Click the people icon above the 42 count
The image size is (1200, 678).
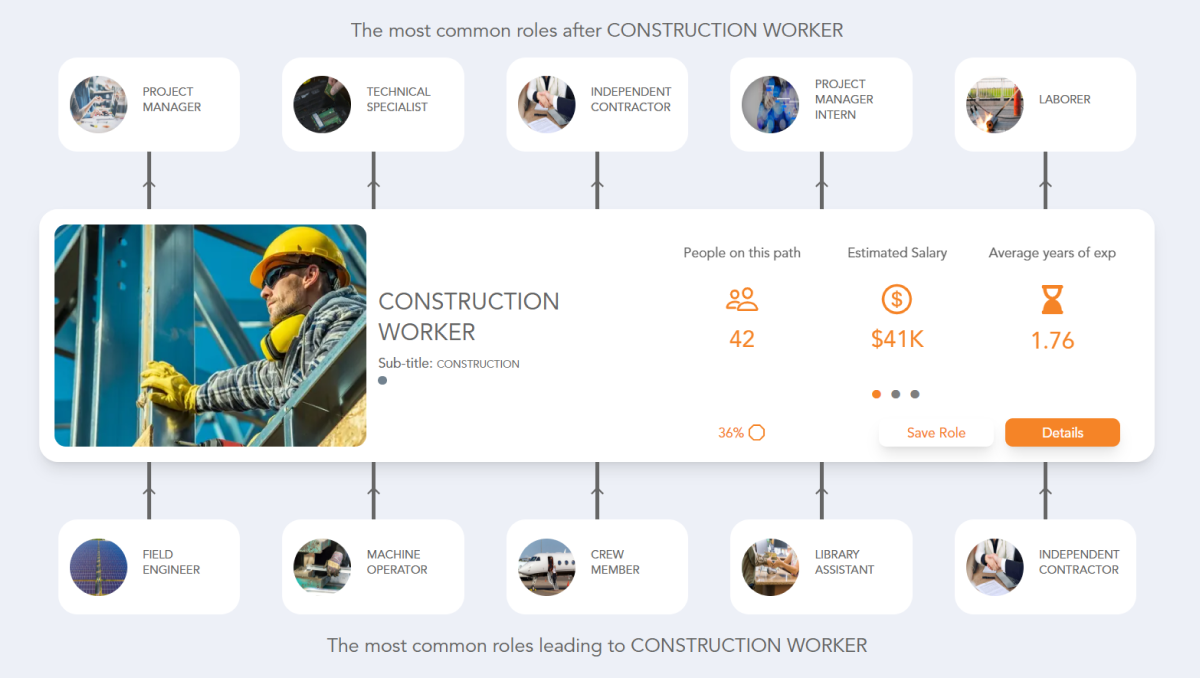click(741, 298)
